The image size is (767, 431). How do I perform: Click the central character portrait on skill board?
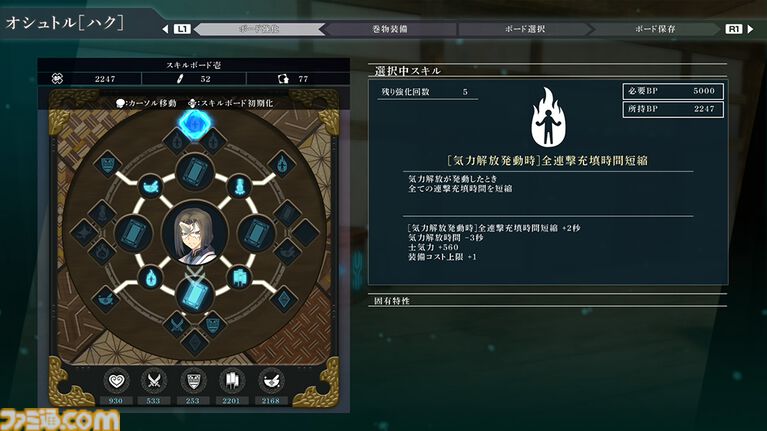click(x=195, y=234)
